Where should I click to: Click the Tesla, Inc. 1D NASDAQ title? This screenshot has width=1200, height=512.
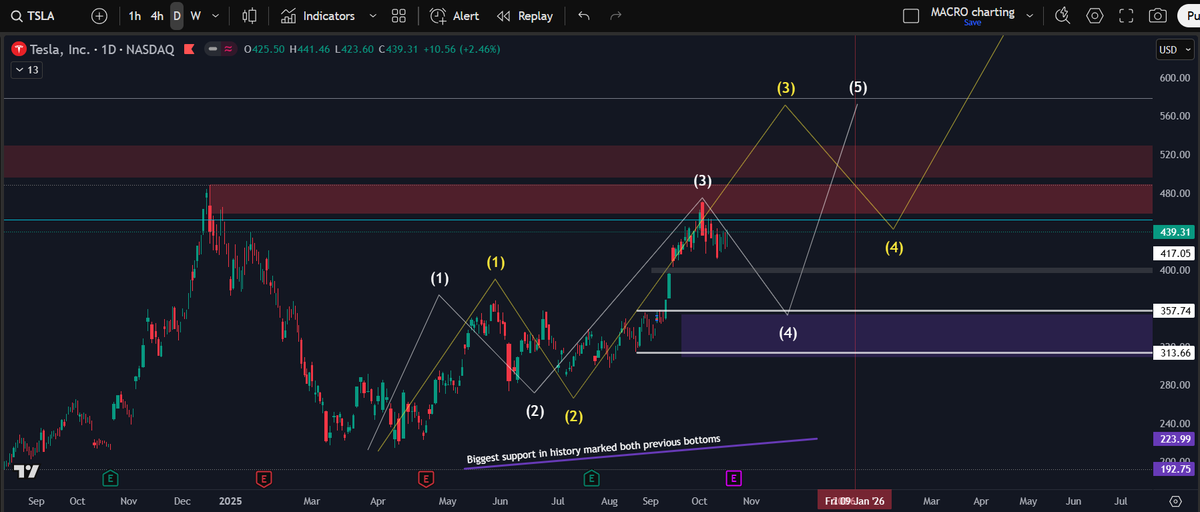pyautogui.click(x=102, y=49)
